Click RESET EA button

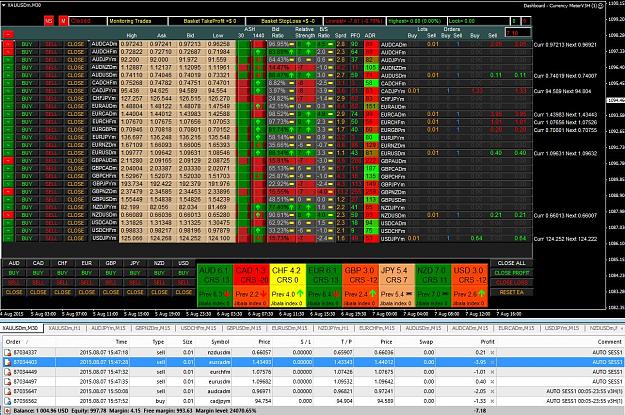[x=511, y=292]
